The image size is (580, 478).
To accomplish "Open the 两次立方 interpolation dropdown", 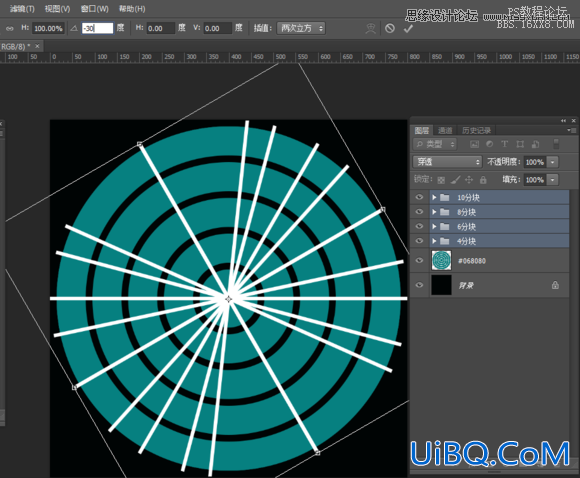I will [x=301, y=28].
